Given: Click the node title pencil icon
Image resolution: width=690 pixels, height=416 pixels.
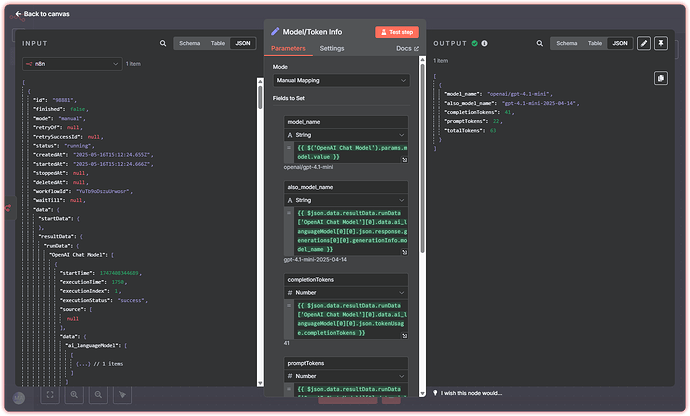Looking at the screenshot, I should click(x=275, y=31).
